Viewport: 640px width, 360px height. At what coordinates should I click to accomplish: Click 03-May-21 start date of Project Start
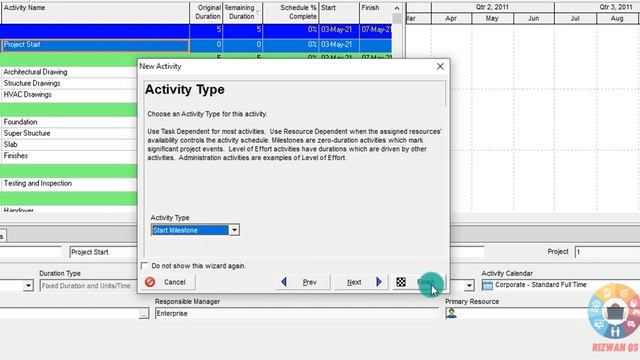coord(336,45)
